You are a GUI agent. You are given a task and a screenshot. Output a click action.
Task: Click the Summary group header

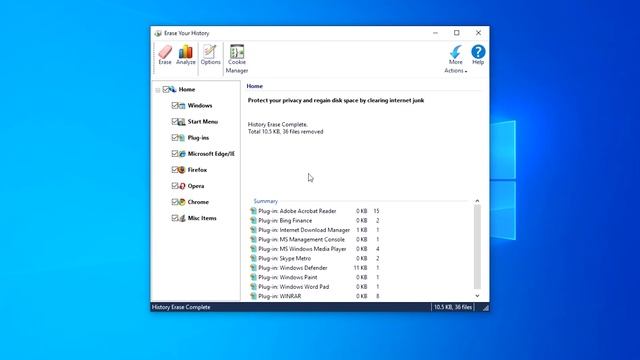pyautogui.click(x=266, y=201)
